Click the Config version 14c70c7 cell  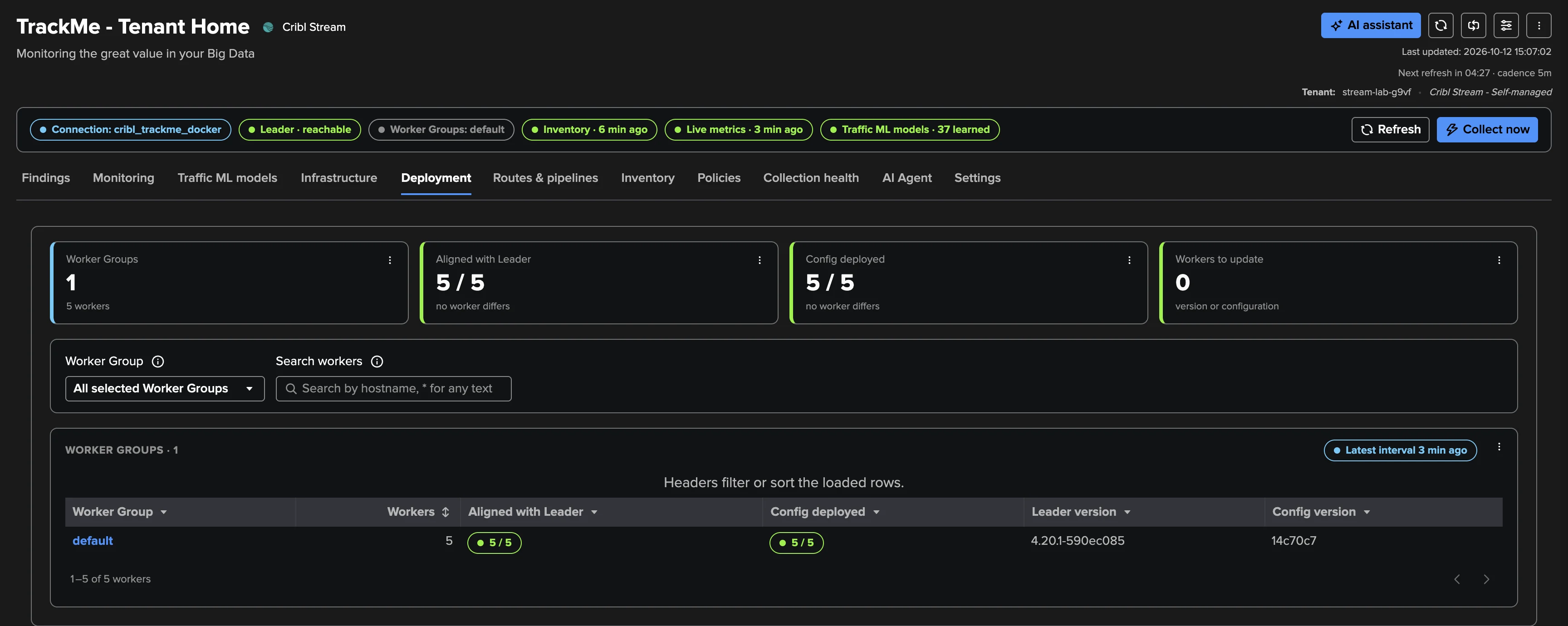(1294, 541)
